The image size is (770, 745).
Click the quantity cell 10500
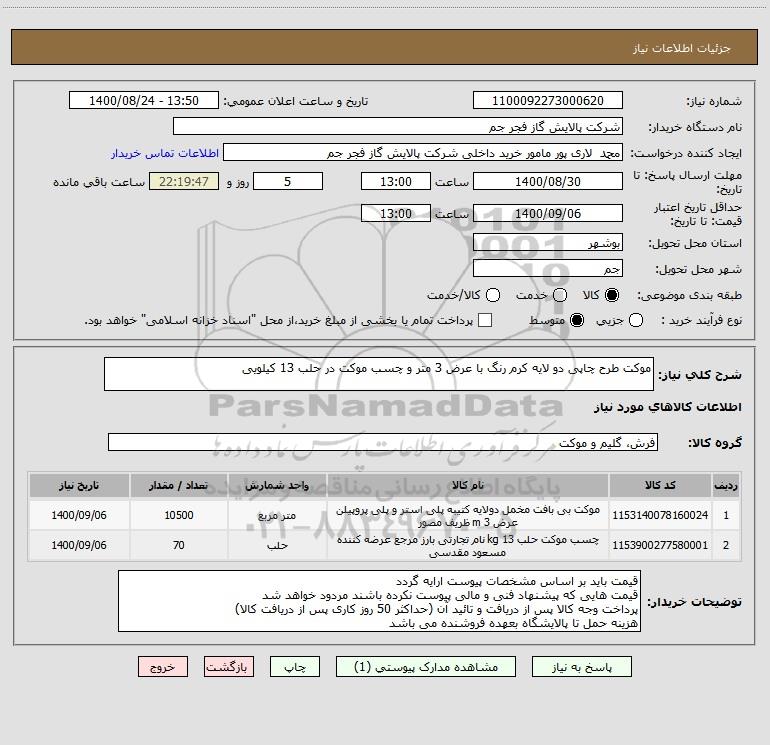tap(179, 515)
